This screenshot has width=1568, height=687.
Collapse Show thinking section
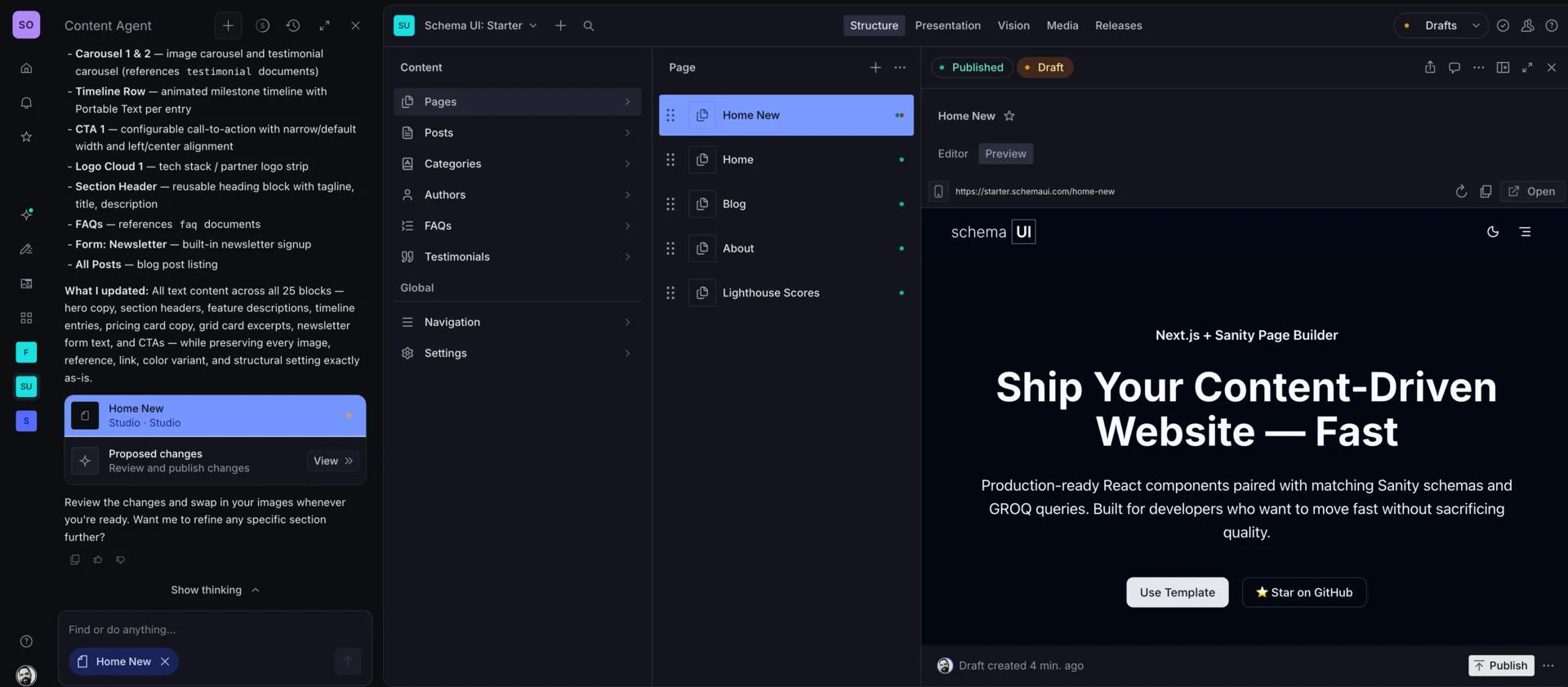(x=215, y=590)
